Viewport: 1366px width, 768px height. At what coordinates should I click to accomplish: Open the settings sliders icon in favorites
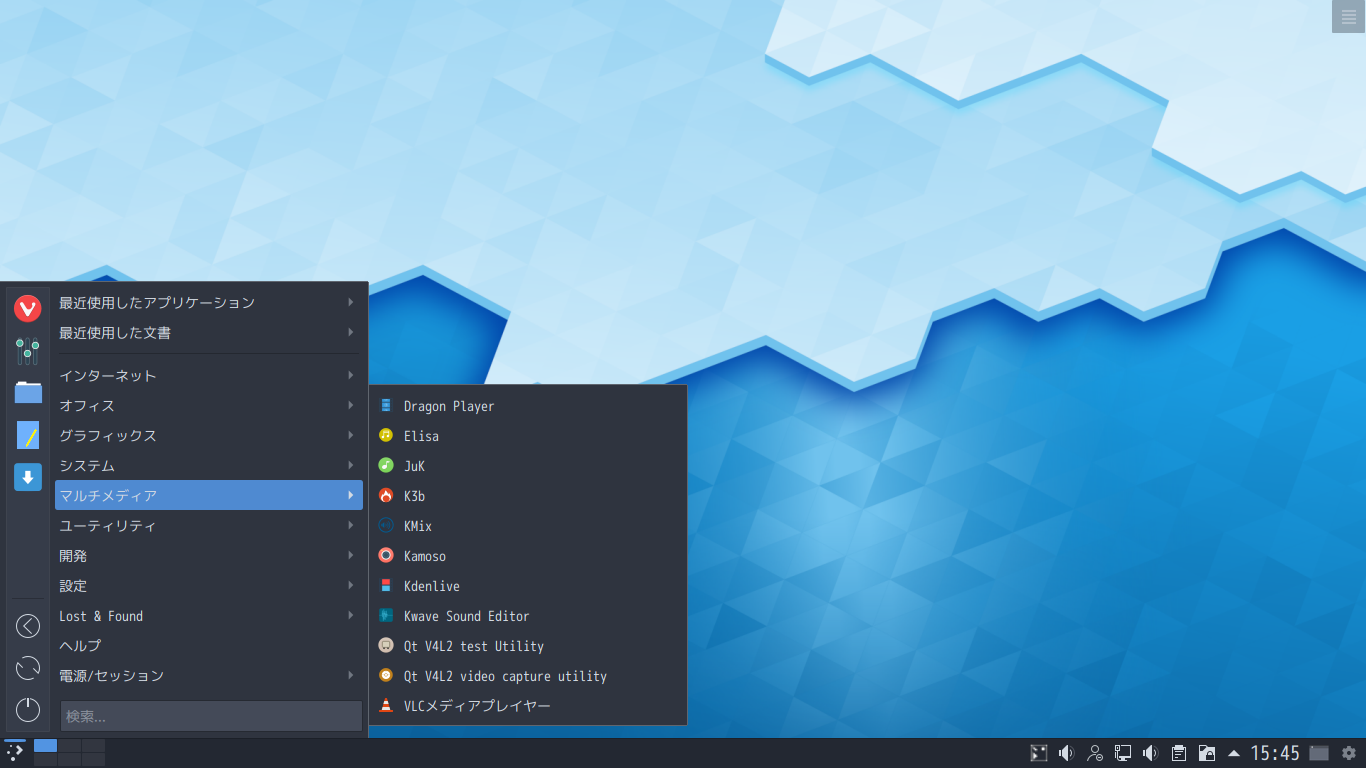click(28, 351)
